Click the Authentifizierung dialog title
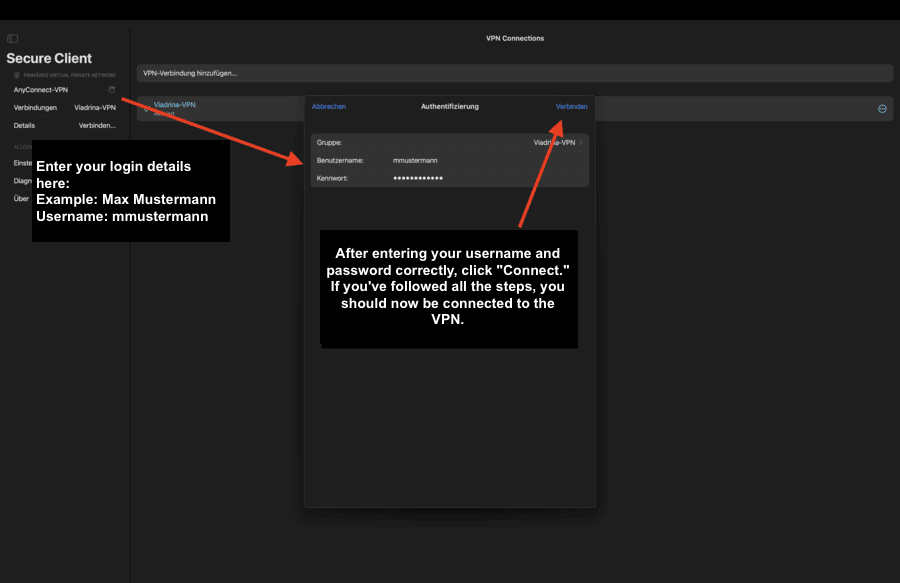Viewport: 900px width, 583px height. coord(449,107)
